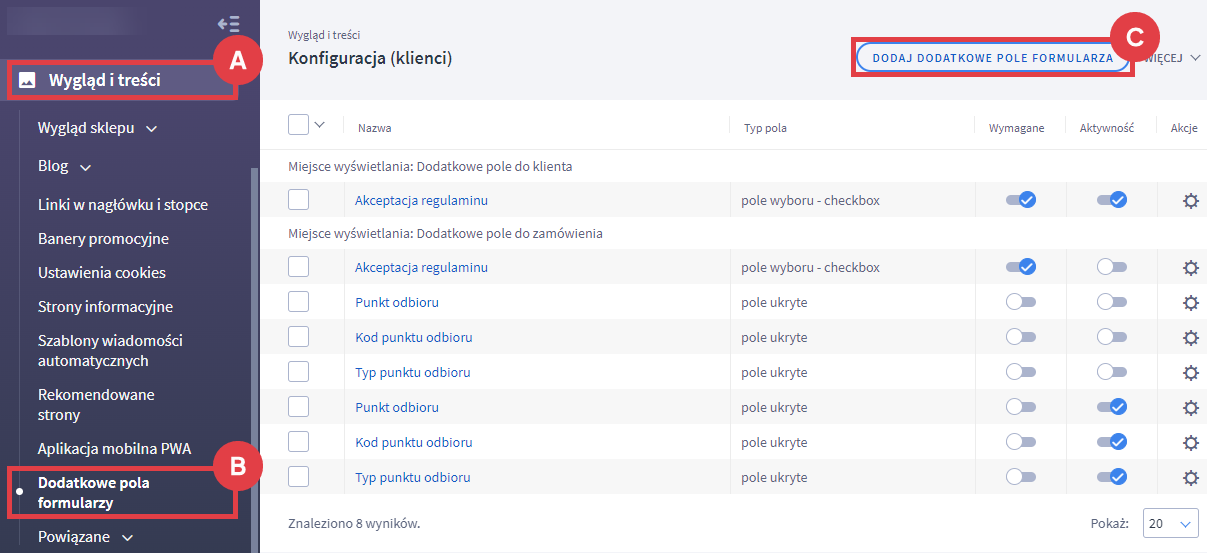
Task: Enable Aktywność toggle for first Punkt odbioru
Action: pyautogui.click(x=1111, y=302)
